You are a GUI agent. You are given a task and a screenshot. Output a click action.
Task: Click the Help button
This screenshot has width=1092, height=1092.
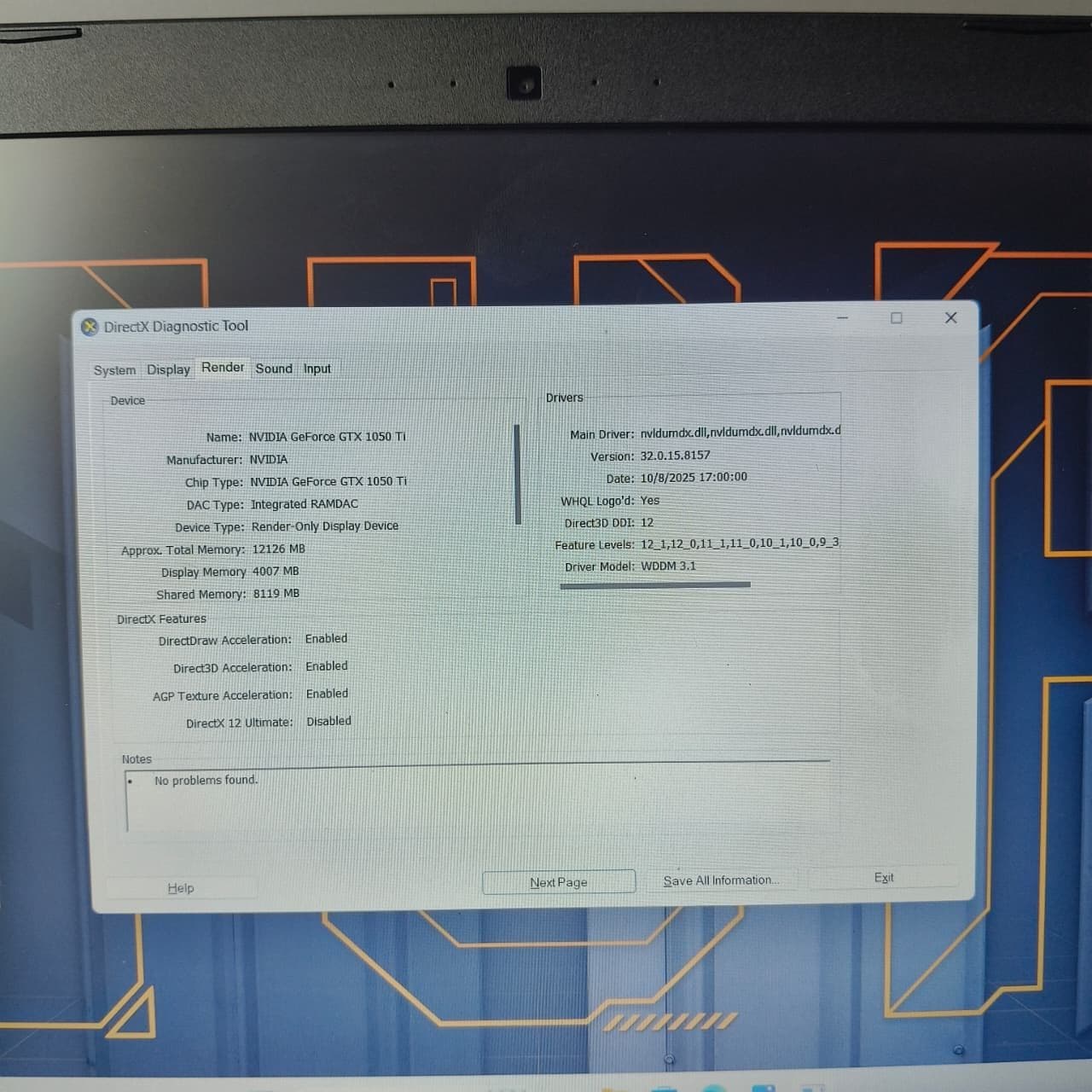point(181,888)
